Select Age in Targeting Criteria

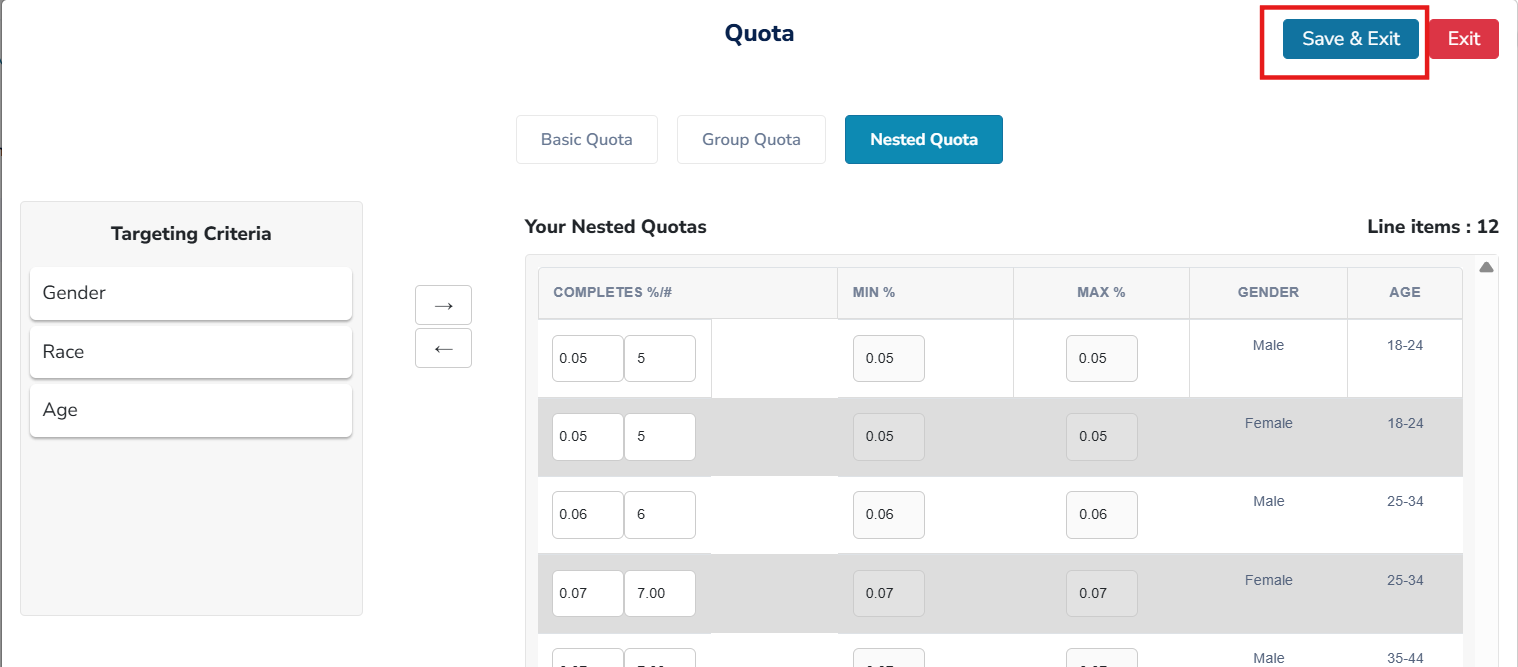click(191, 410)
